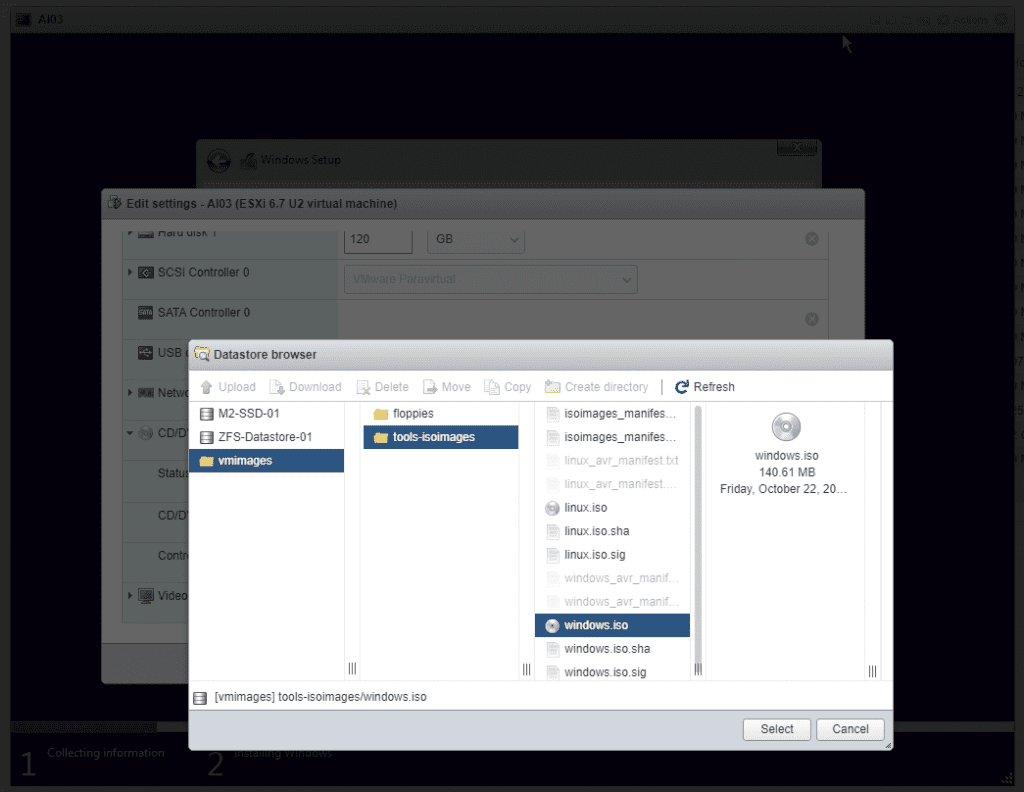The width and height of the screenshot is (1024, 792).
Task: Select the linux.iso.sha file
Action: point(613,531)
